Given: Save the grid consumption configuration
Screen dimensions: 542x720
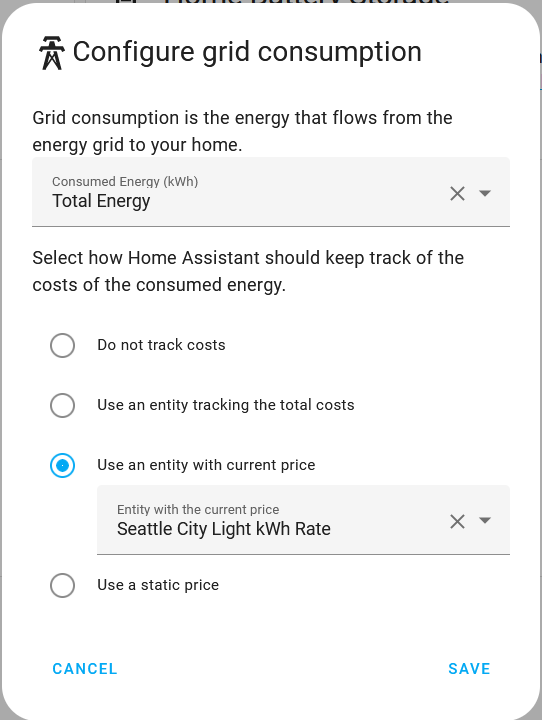Looking at the screenshot, I should point(469,669).
